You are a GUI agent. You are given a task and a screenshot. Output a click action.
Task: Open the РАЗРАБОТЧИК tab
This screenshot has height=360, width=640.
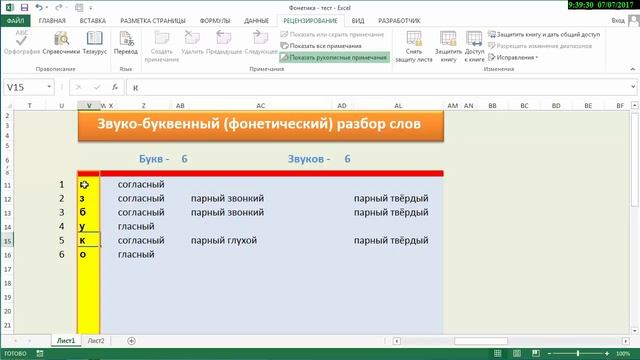pos(399,20)
